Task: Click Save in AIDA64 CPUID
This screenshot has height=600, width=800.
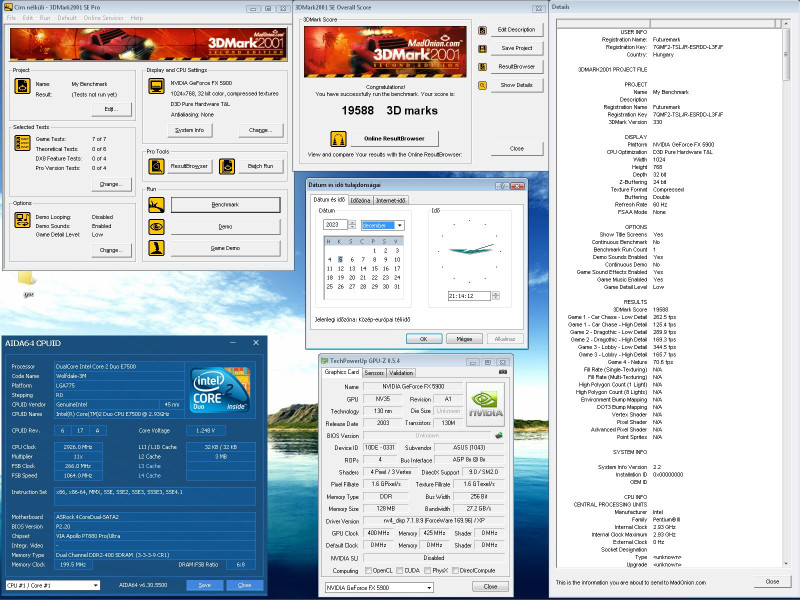Action: tap(205, 585)
